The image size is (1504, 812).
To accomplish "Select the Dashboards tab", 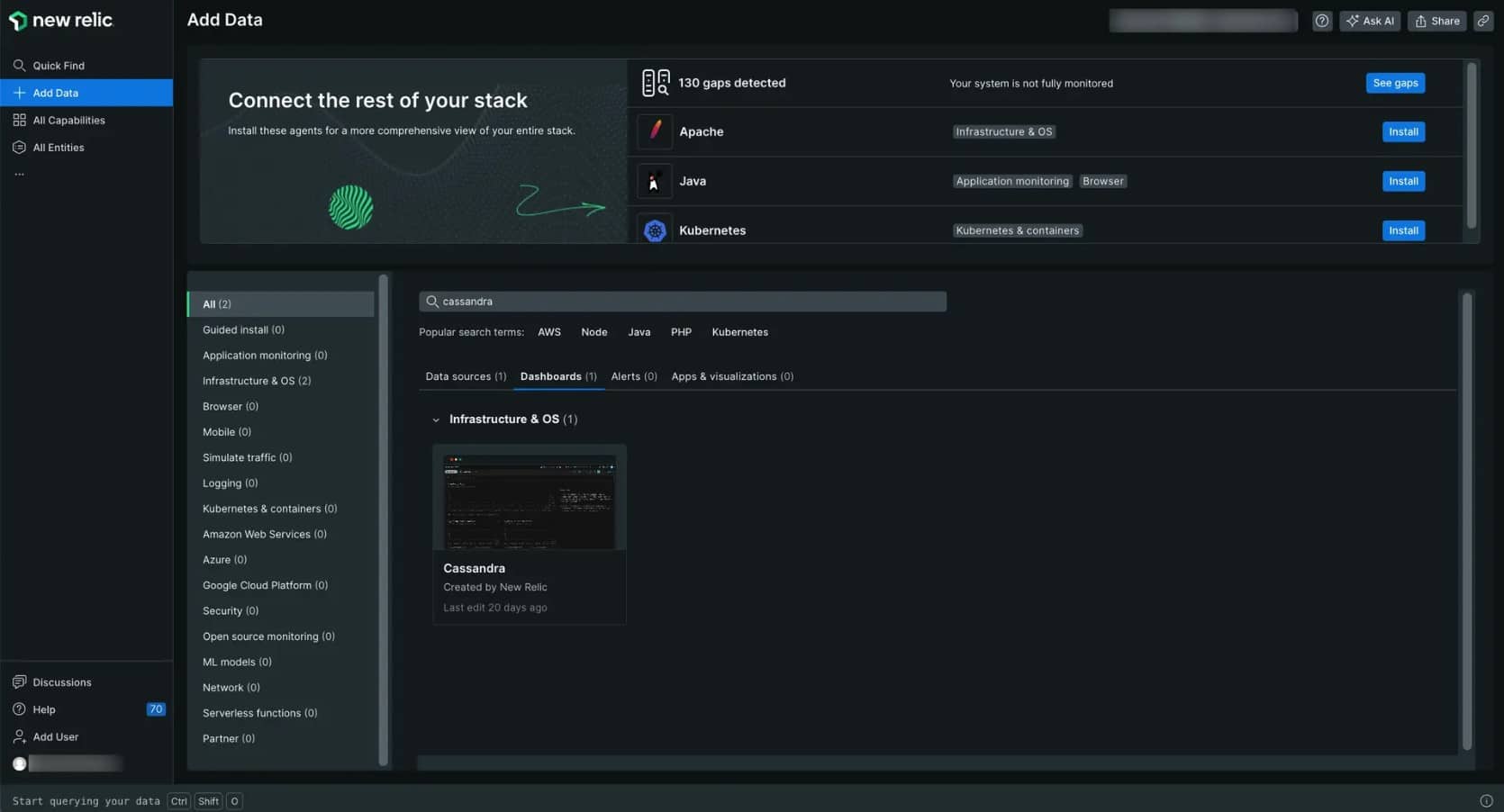I will 558,376.
